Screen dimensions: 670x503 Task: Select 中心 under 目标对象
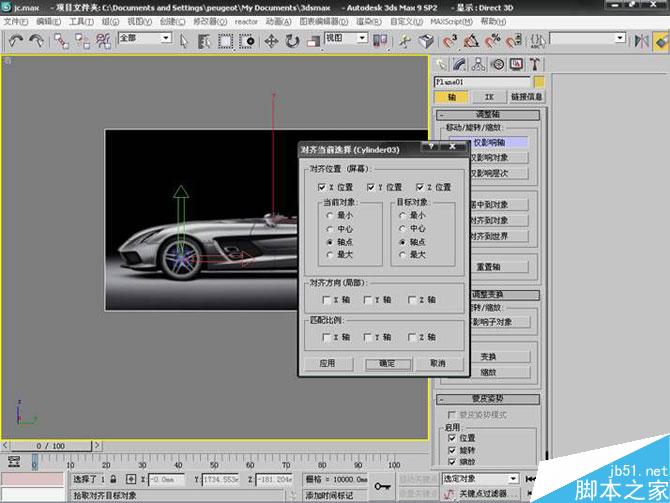click(x=403, y=228)
